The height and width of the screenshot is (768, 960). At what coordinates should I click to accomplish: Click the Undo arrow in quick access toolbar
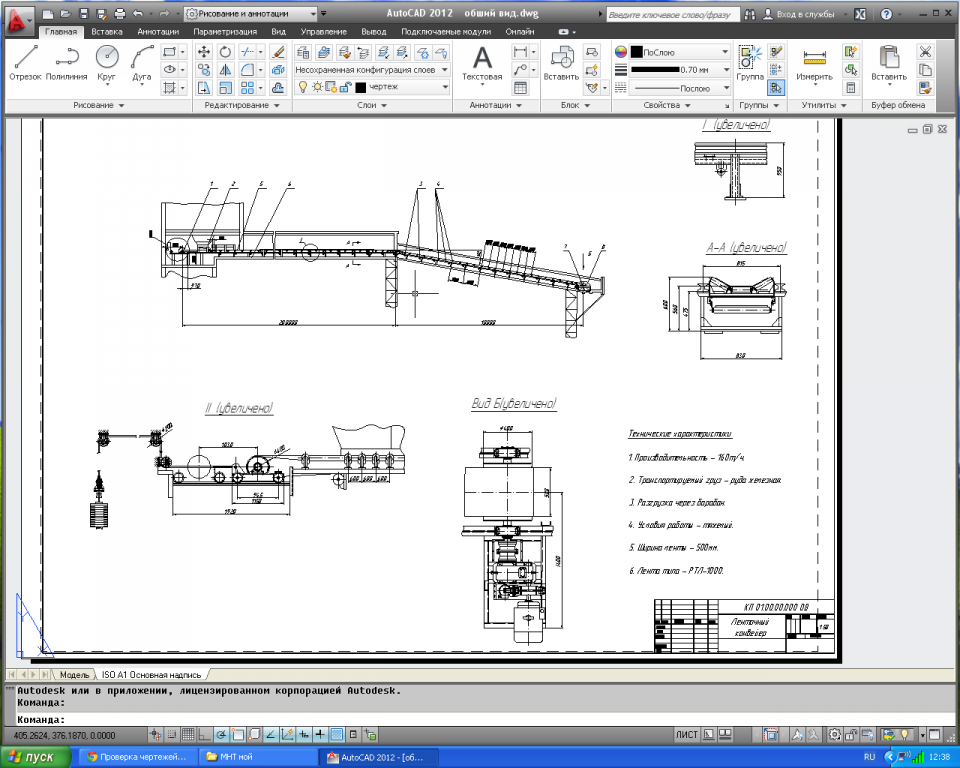(138, 13)
